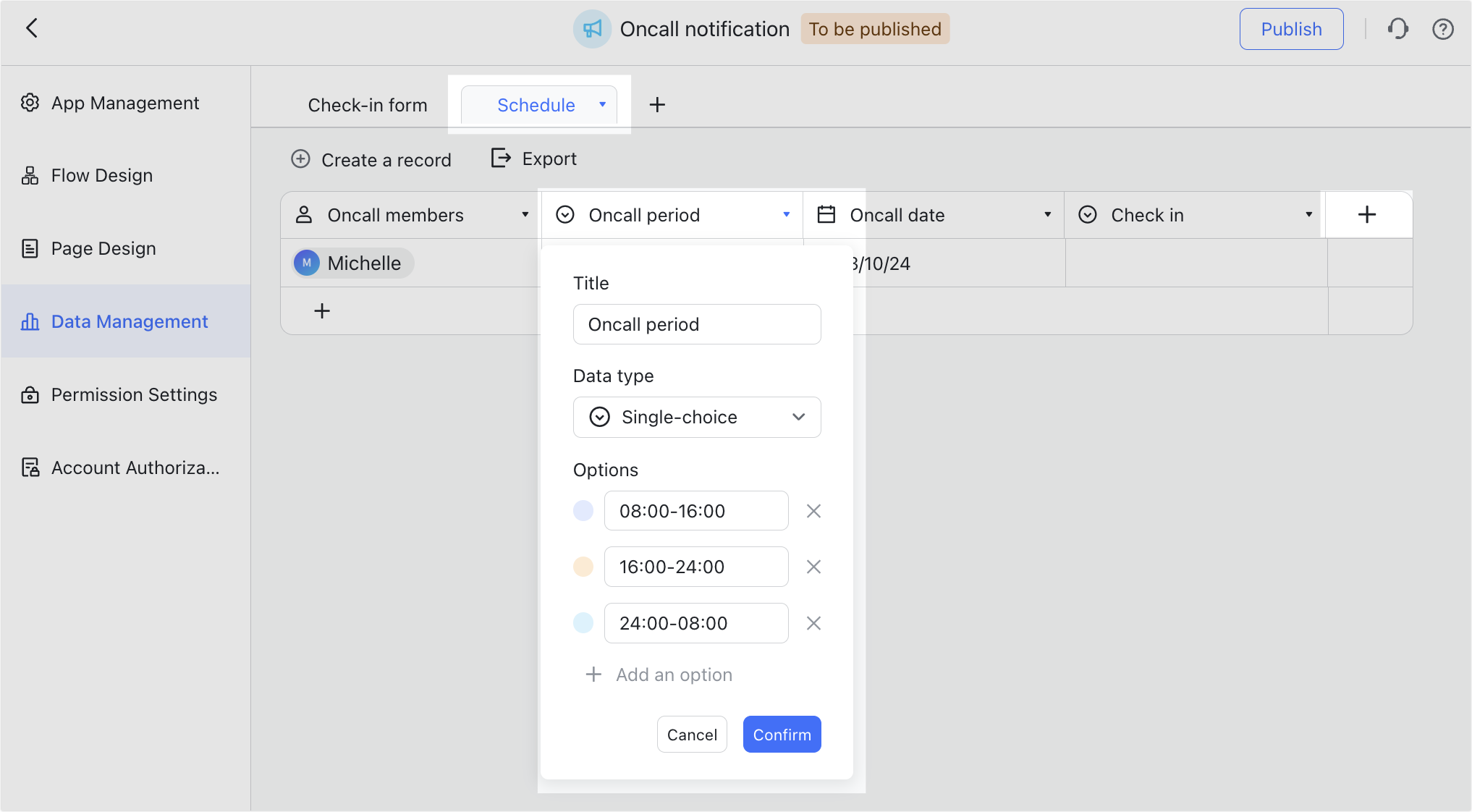Edit the 24:00-08:00 option field
1472x812 pixels.
tap(696, 623)
